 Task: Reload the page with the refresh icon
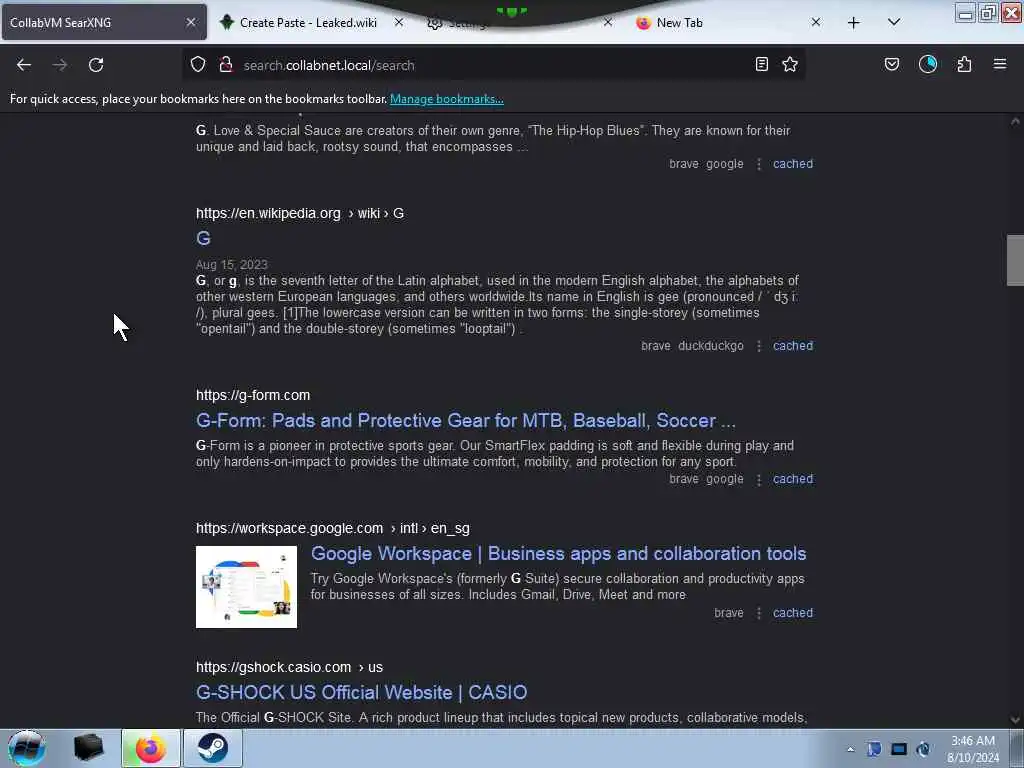click(x=96, y=65)
